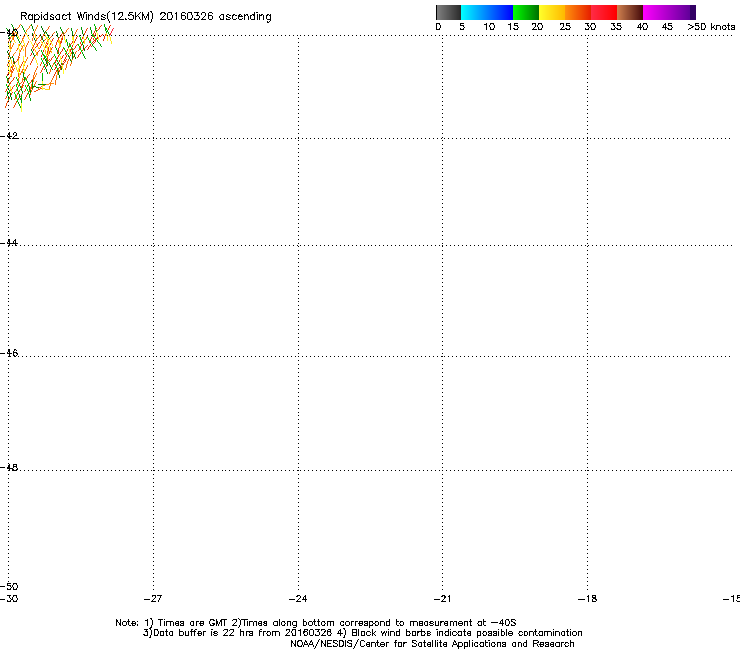Click the latitude label "-46"
This screenshot has width=740, height=650.
[x=9, y=354]
